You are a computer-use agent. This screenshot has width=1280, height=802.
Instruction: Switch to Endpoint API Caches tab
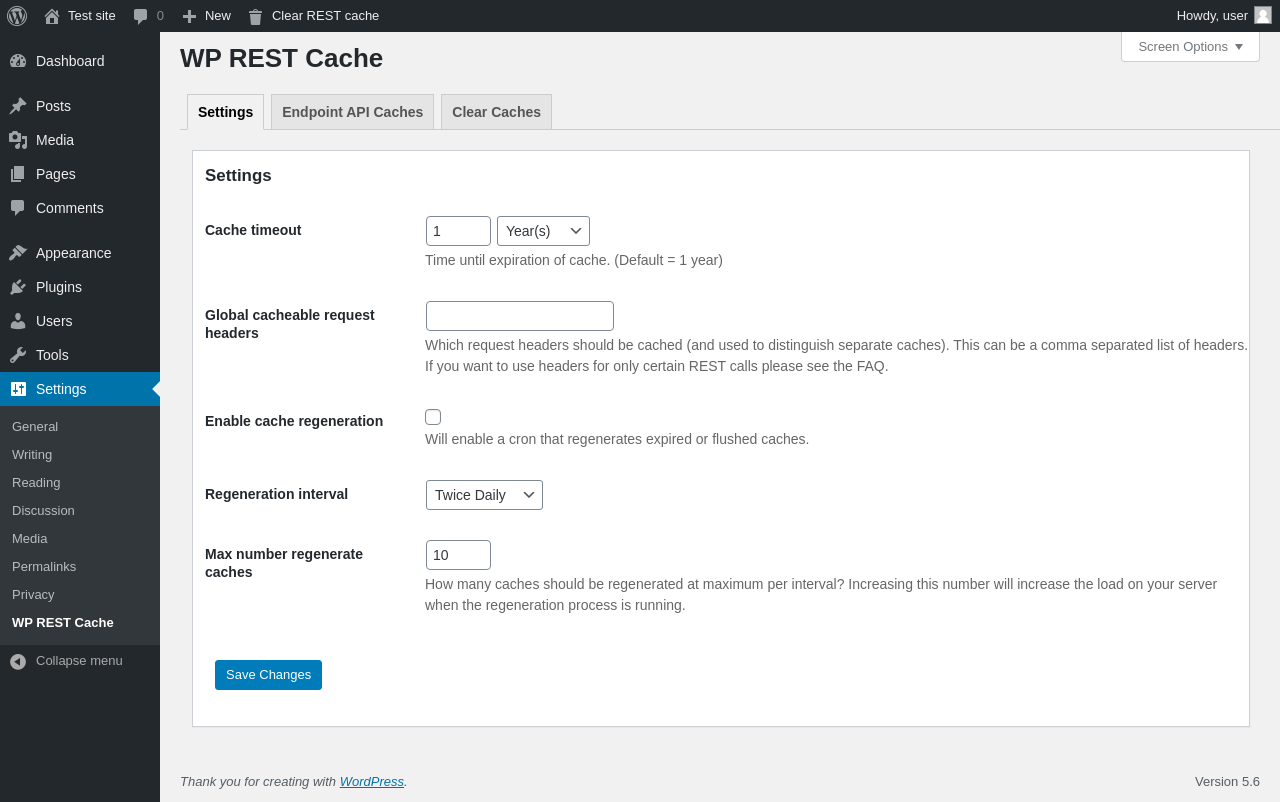(x=352, y=112)
